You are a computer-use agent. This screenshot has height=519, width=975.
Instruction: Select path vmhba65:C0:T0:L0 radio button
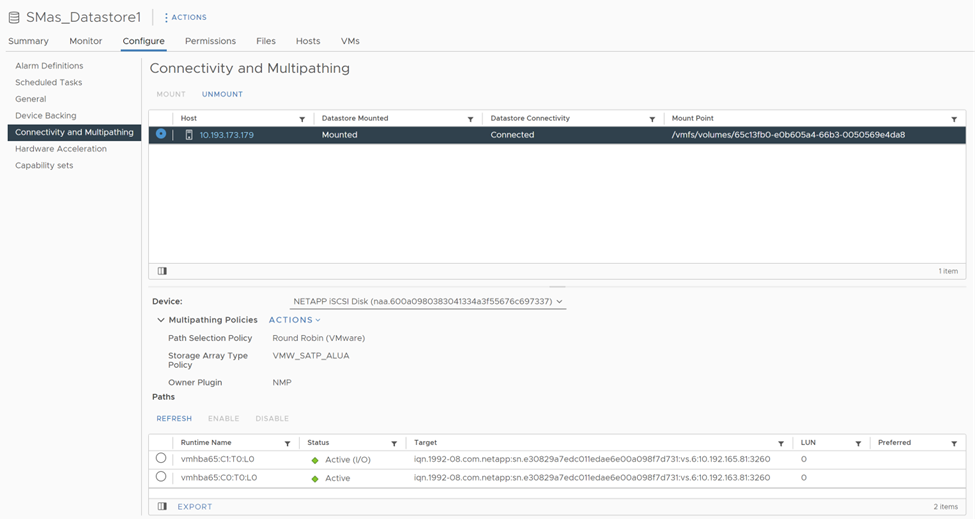[161, 477]
